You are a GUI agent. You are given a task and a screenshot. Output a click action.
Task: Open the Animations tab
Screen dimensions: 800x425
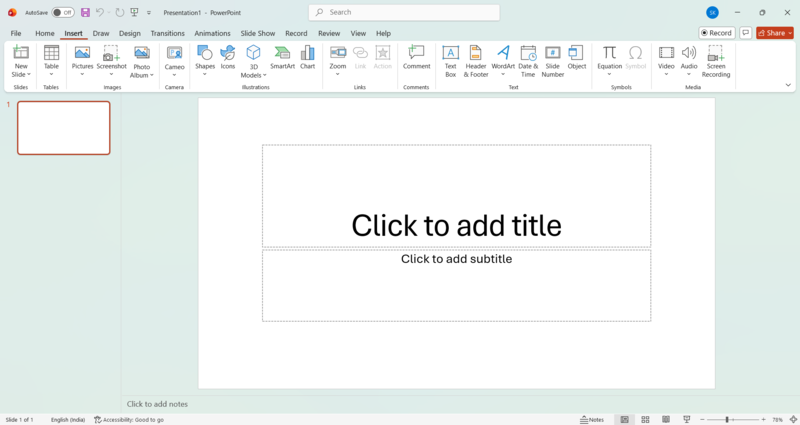click(x=212, y=33)
